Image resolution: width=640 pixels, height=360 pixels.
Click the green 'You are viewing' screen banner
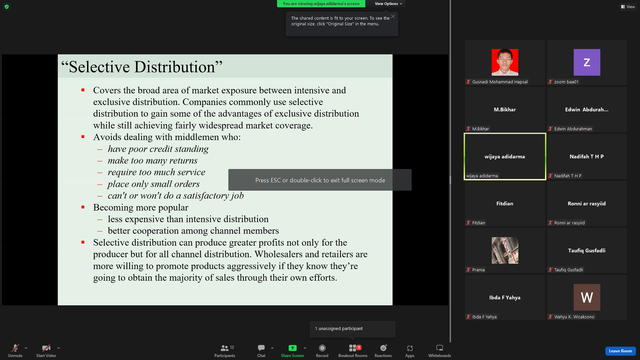pyautogui.click(x=321, y=4)
